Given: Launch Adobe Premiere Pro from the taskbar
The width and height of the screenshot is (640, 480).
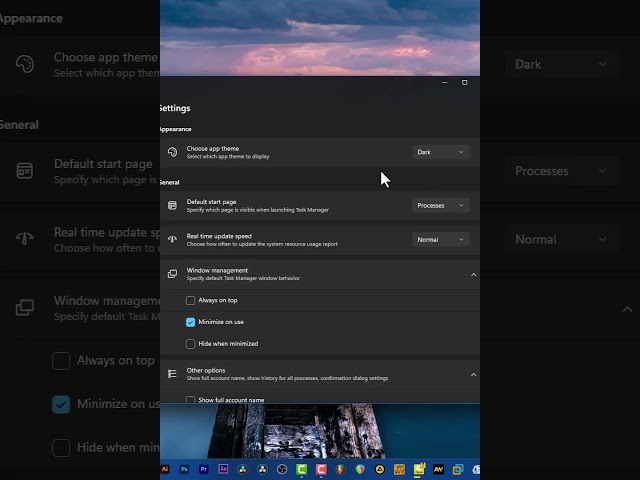Looking at the screenshot, I should coord(204,469).
